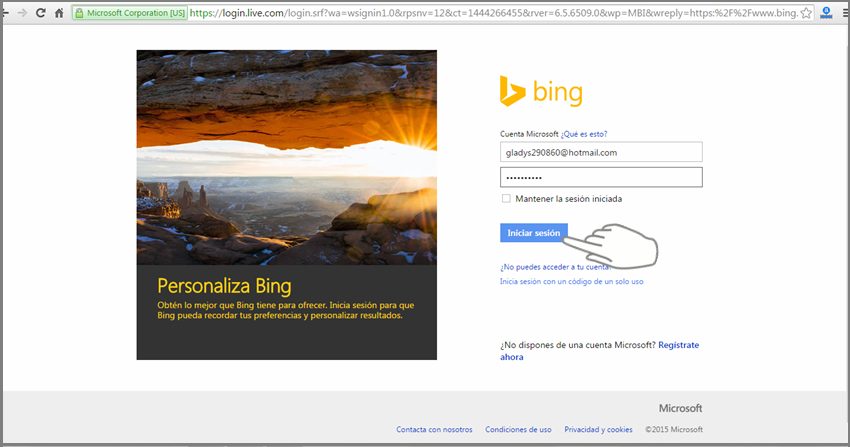This screenshot has width=850, height=447.
Task: Click the Iniciar sesión button
Action: point(533,232)
